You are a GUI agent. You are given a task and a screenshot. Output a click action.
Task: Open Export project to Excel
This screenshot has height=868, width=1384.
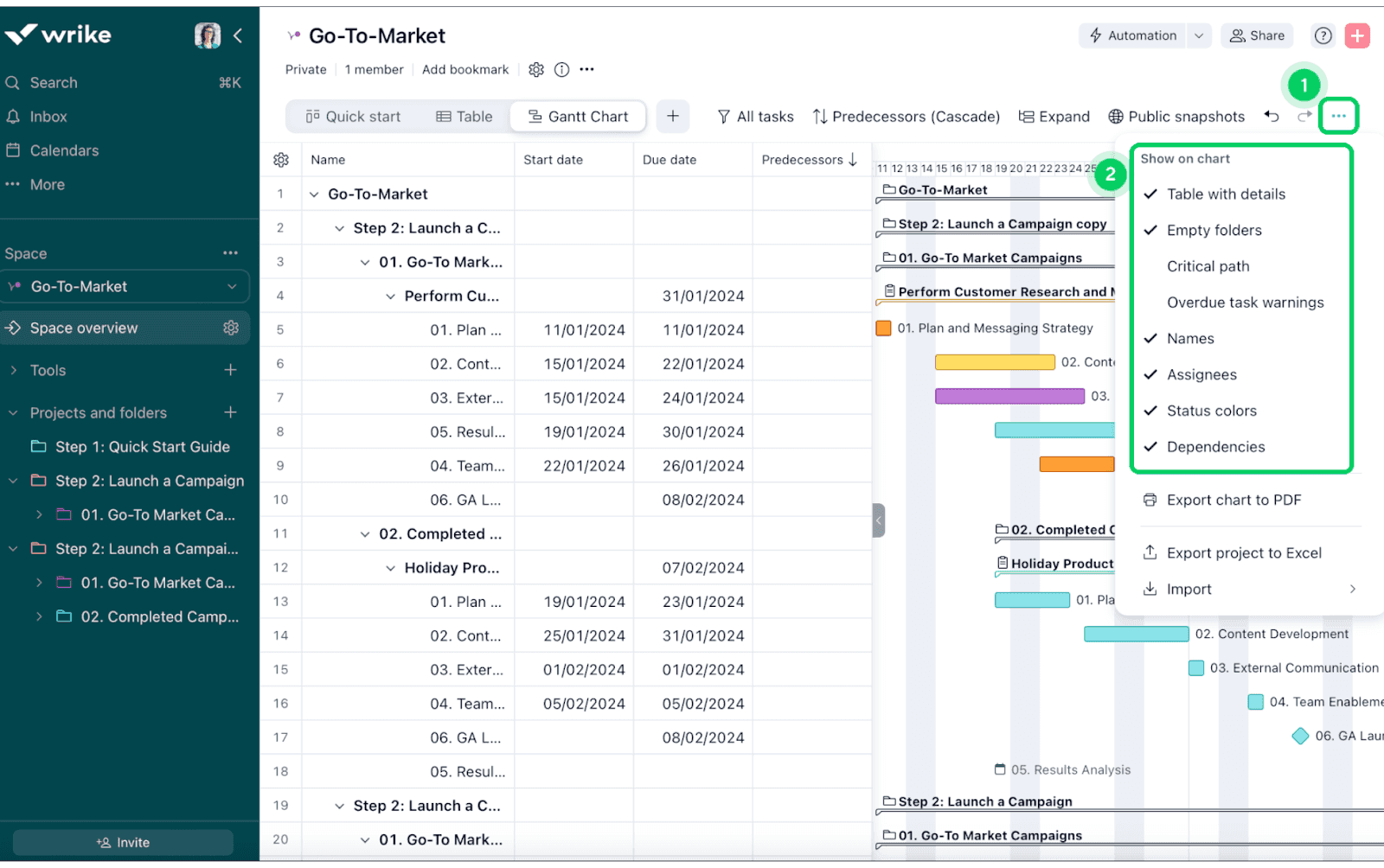[1243, 552]
